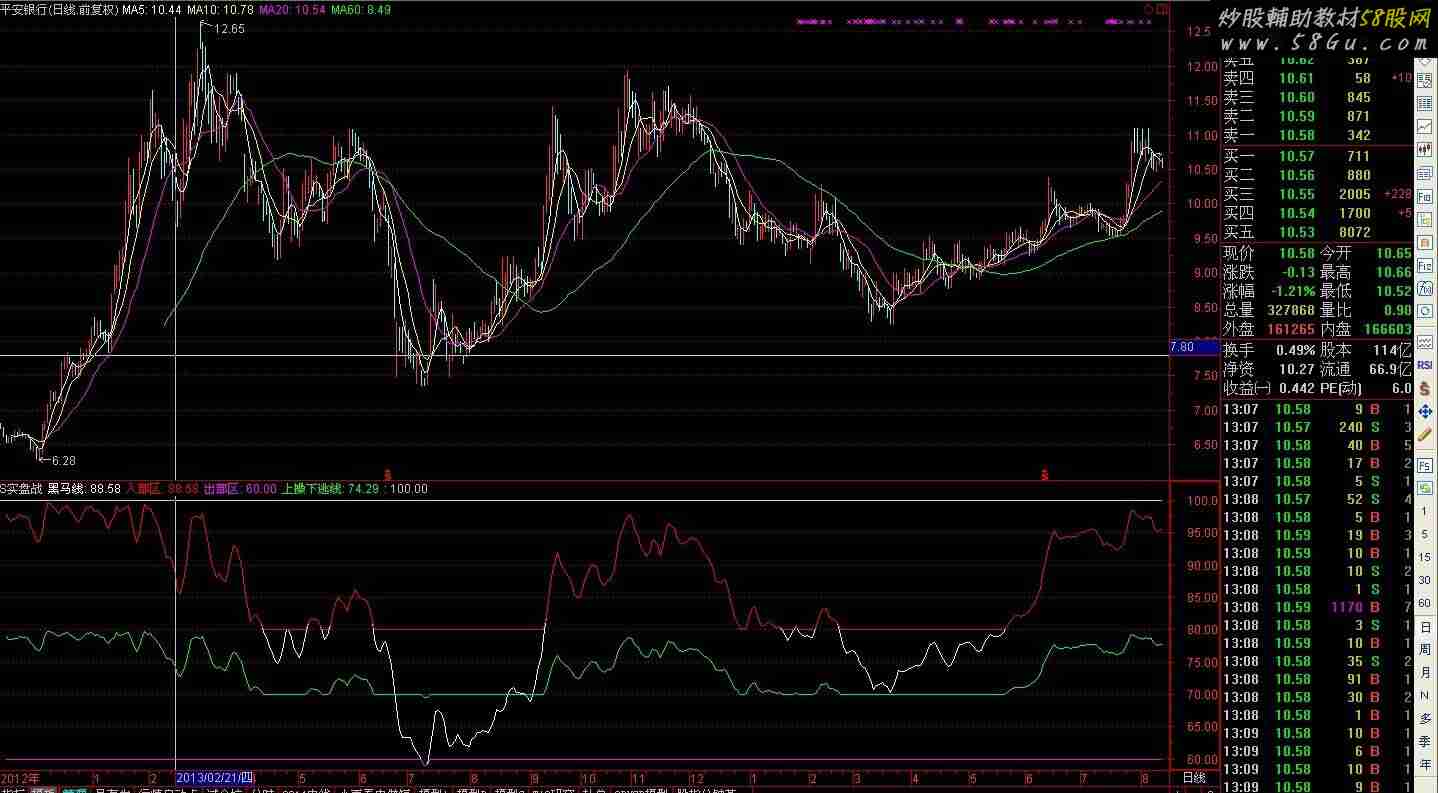Click the blue four-arrow move icon
Screen dimensions: 1438x793
coord(1424,411)
